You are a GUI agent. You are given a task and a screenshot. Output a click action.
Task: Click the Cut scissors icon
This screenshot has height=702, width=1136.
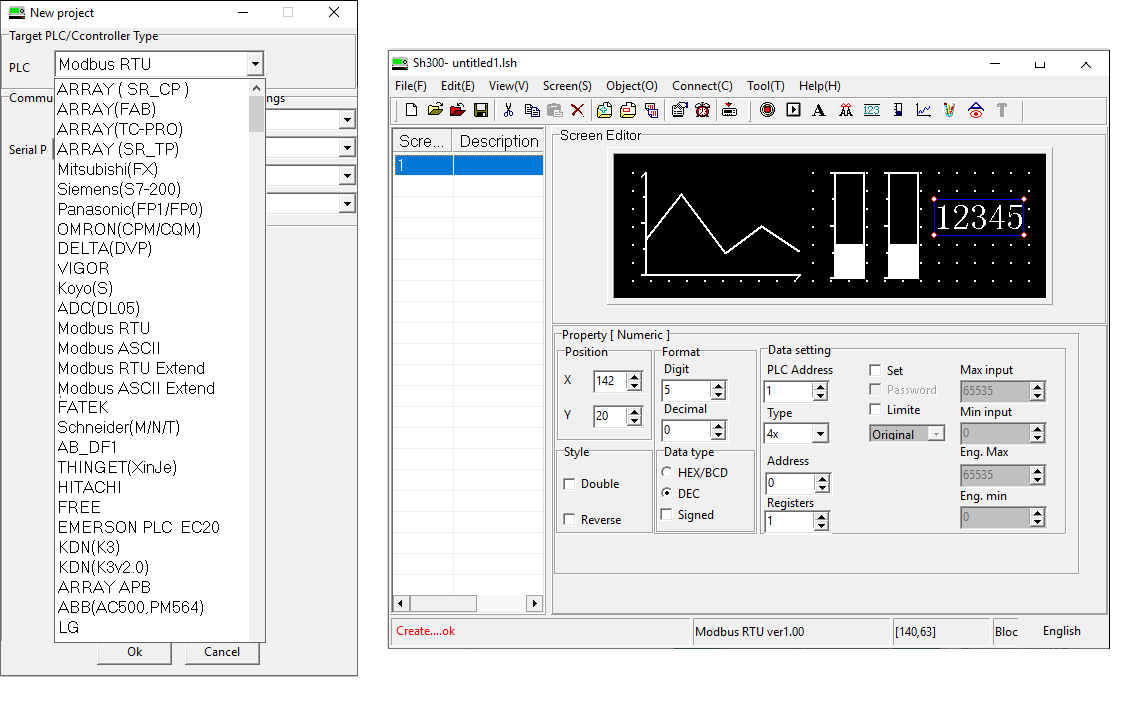coord(508,110)
